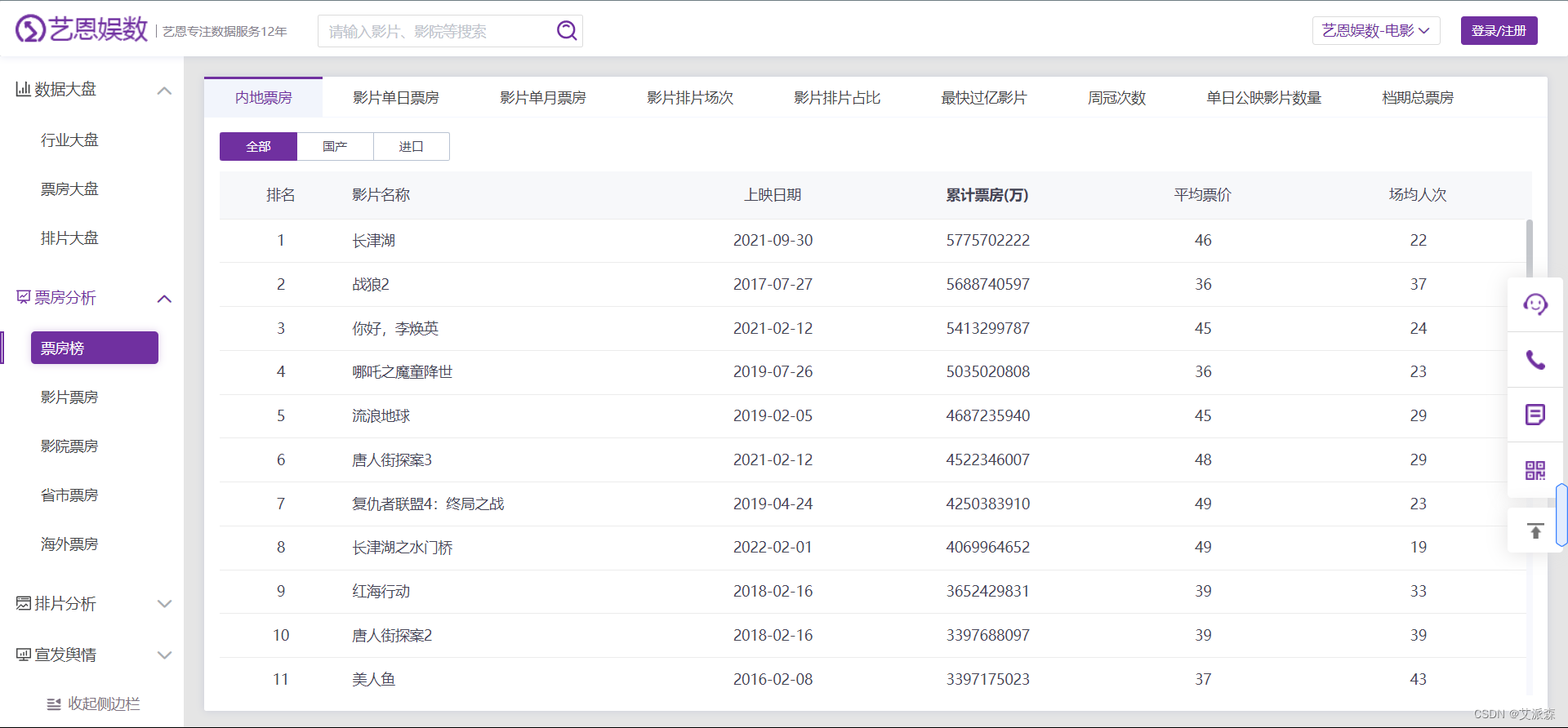The image size is (1568, 728).
Task: Show the QR code icon
Action: [x=1535, y=470]
